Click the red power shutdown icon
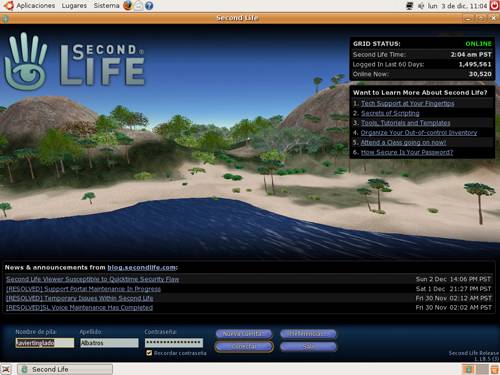 pyautogui.click(x=495, y=6)
